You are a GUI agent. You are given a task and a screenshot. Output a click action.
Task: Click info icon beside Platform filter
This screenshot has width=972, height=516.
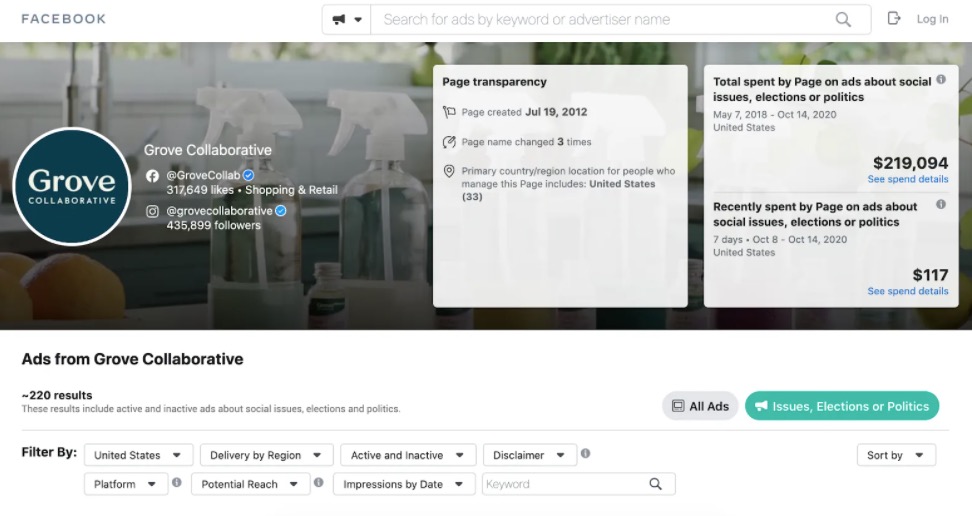177,482
